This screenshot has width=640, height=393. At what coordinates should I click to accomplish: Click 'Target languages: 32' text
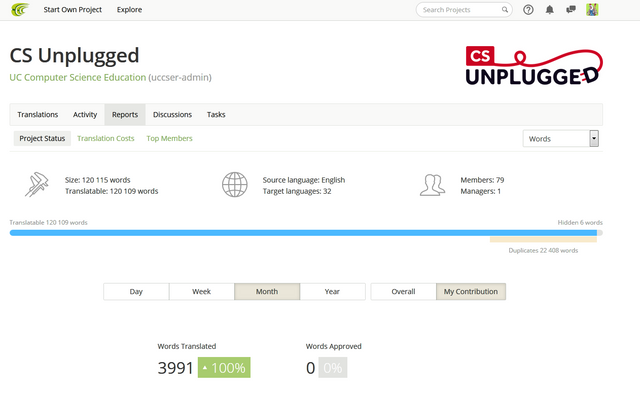[x=297, y=191]
